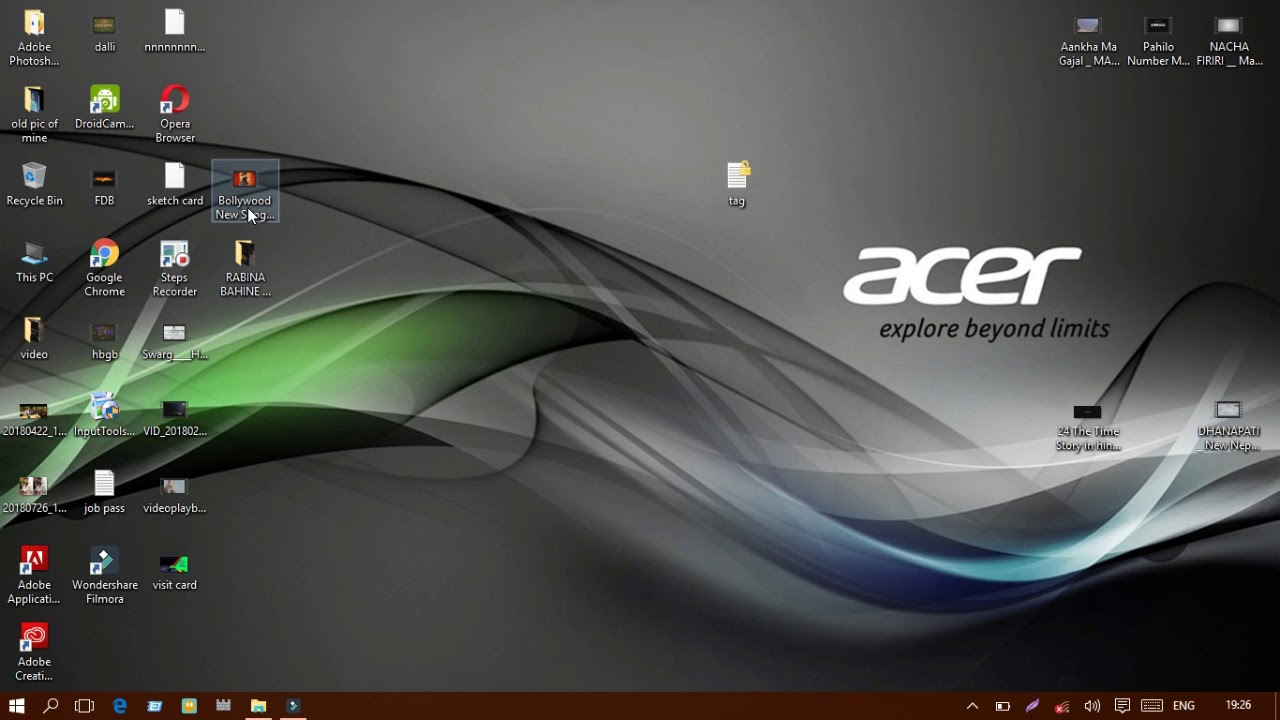Open the clock showing 19:26
This screenshot has width=1280, height=720.
tap(1238, 706)
